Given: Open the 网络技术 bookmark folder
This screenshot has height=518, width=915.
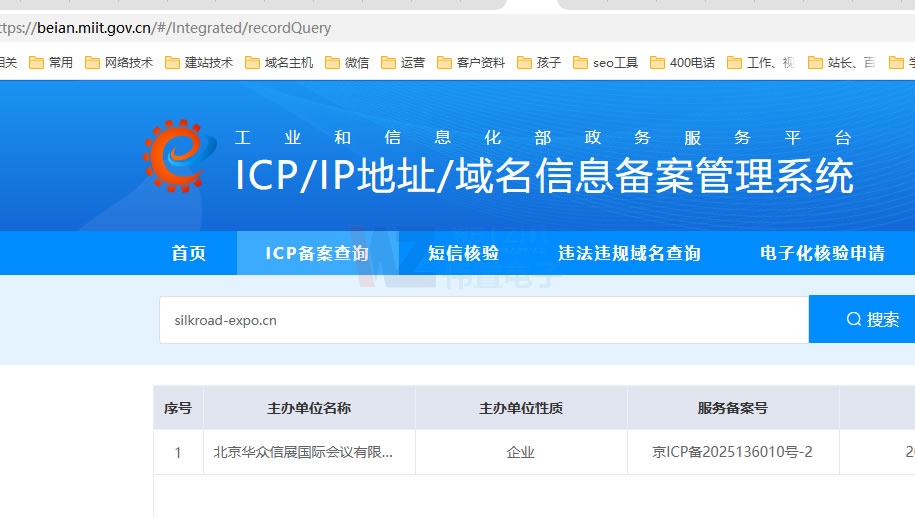Looking at the screenshot, I should point(118,62).
